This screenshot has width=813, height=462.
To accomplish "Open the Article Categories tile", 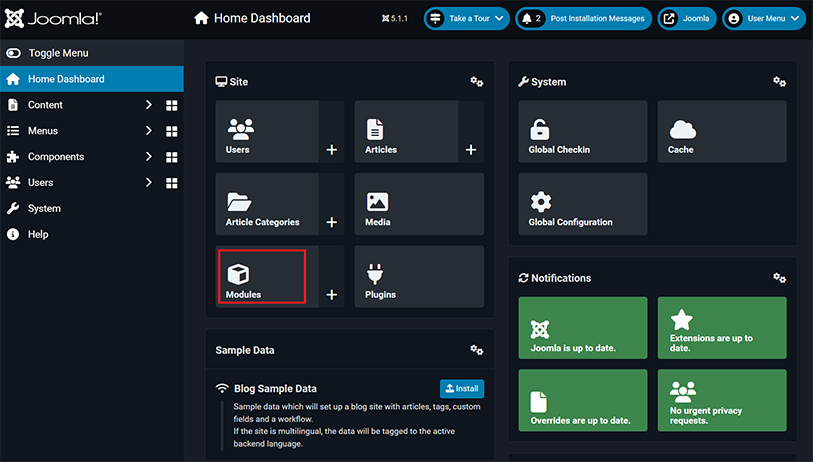I will pyautogui.click(x=267, y=204).
